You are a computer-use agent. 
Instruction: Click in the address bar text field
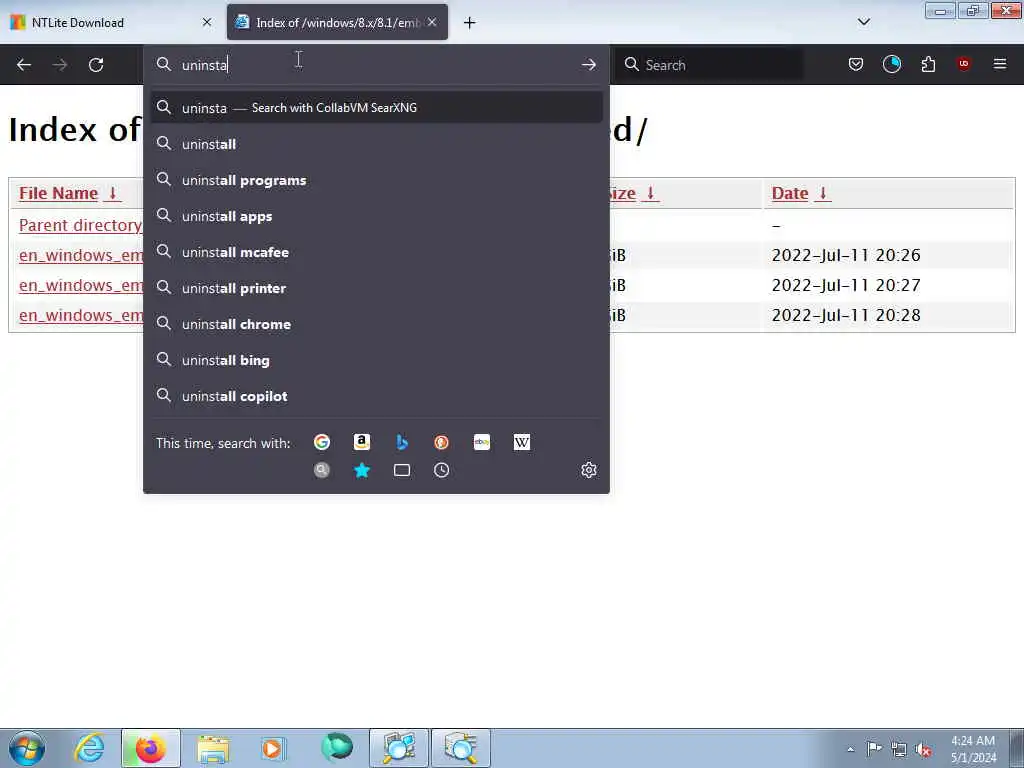(x=376, y=65)
